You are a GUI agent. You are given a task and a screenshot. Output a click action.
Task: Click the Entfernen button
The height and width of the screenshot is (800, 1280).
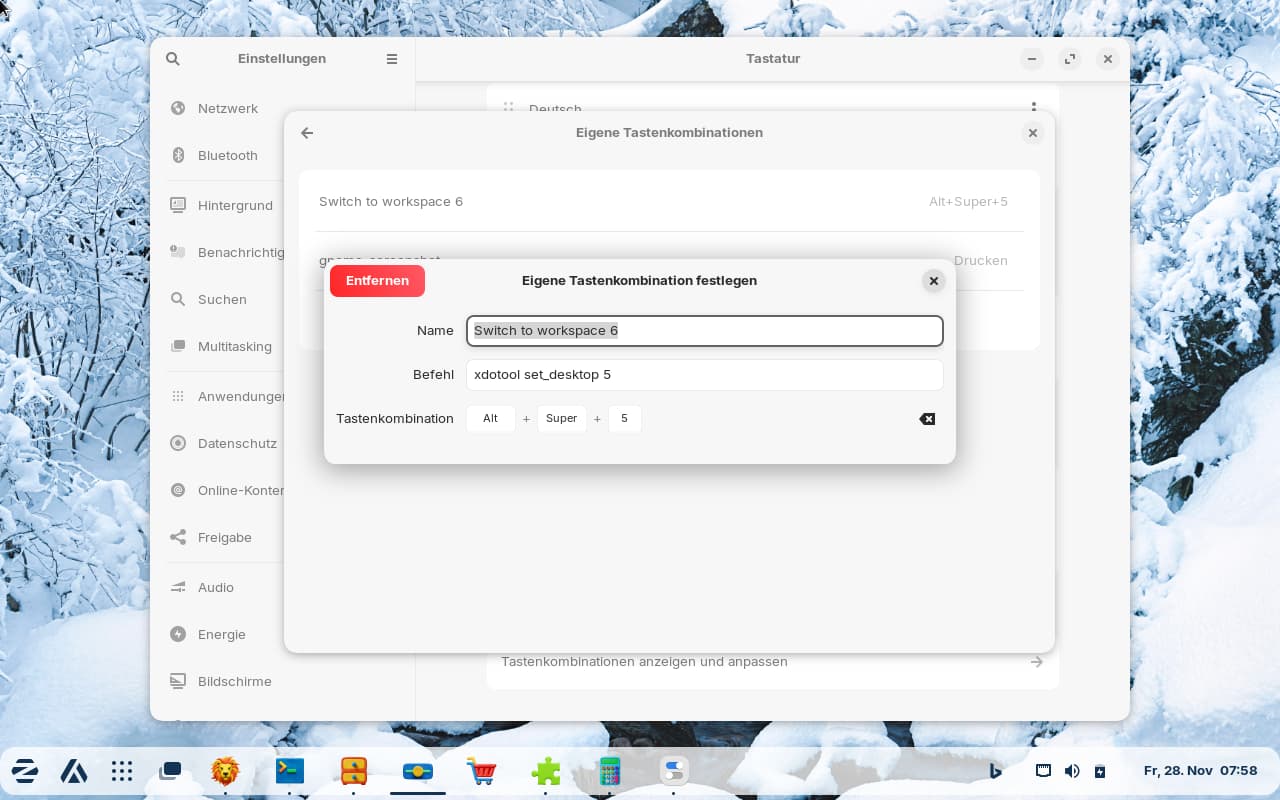coord(377,281)
